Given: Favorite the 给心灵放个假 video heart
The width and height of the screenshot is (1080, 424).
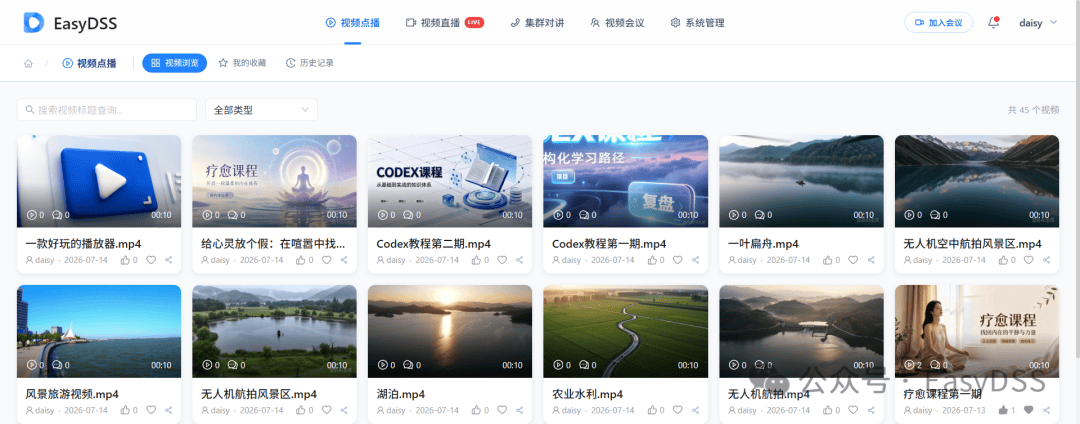Looking at the screenshot, I should (326, 260).
